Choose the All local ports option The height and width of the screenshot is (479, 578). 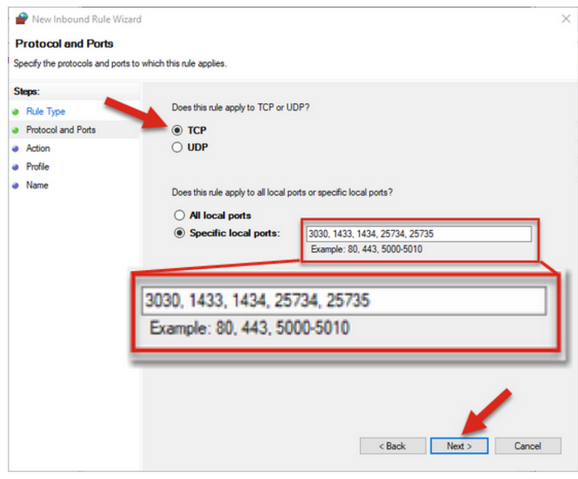(179, 215)
